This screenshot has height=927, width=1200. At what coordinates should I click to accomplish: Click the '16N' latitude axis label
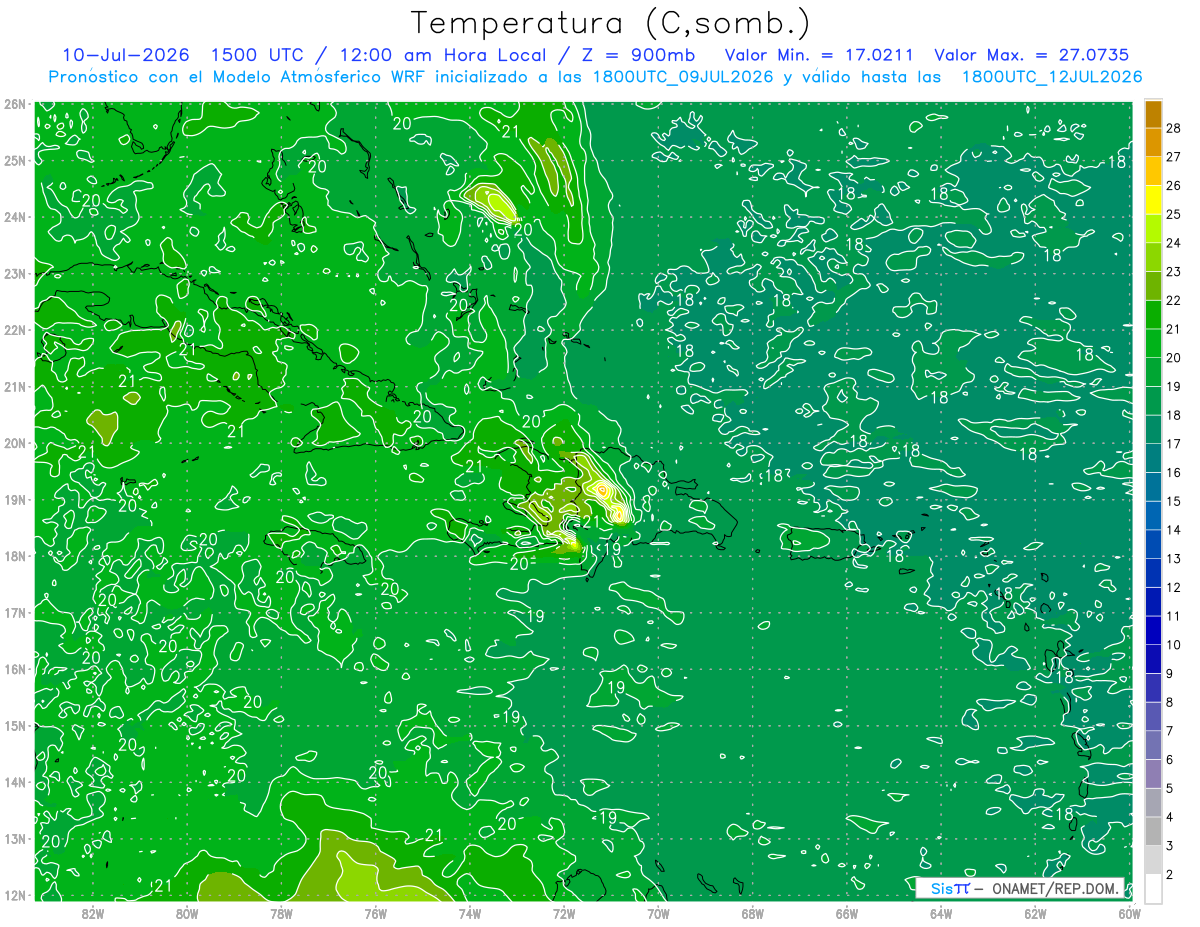coord(14,669)
